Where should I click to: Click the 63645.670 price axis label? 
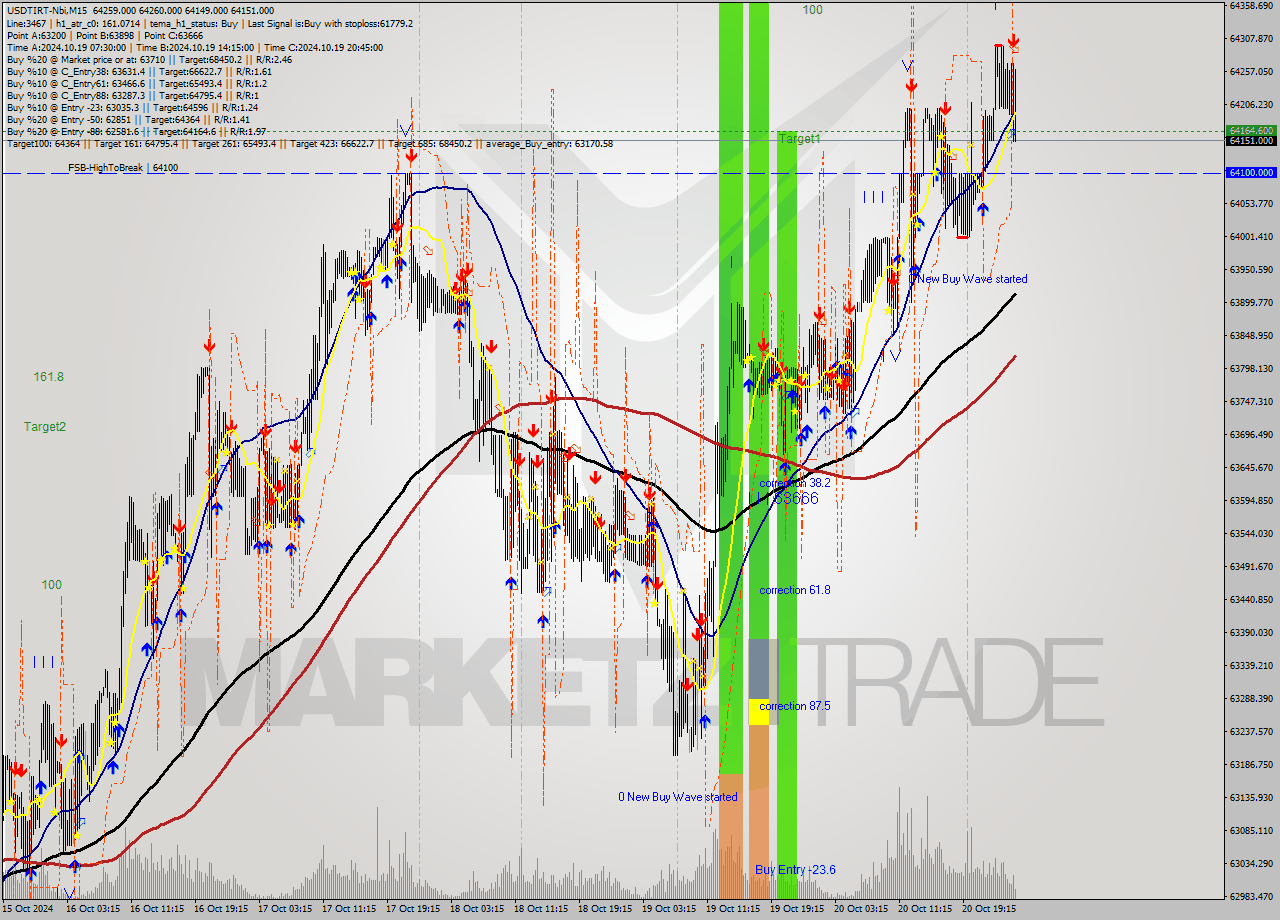(x=1251, y=467)
